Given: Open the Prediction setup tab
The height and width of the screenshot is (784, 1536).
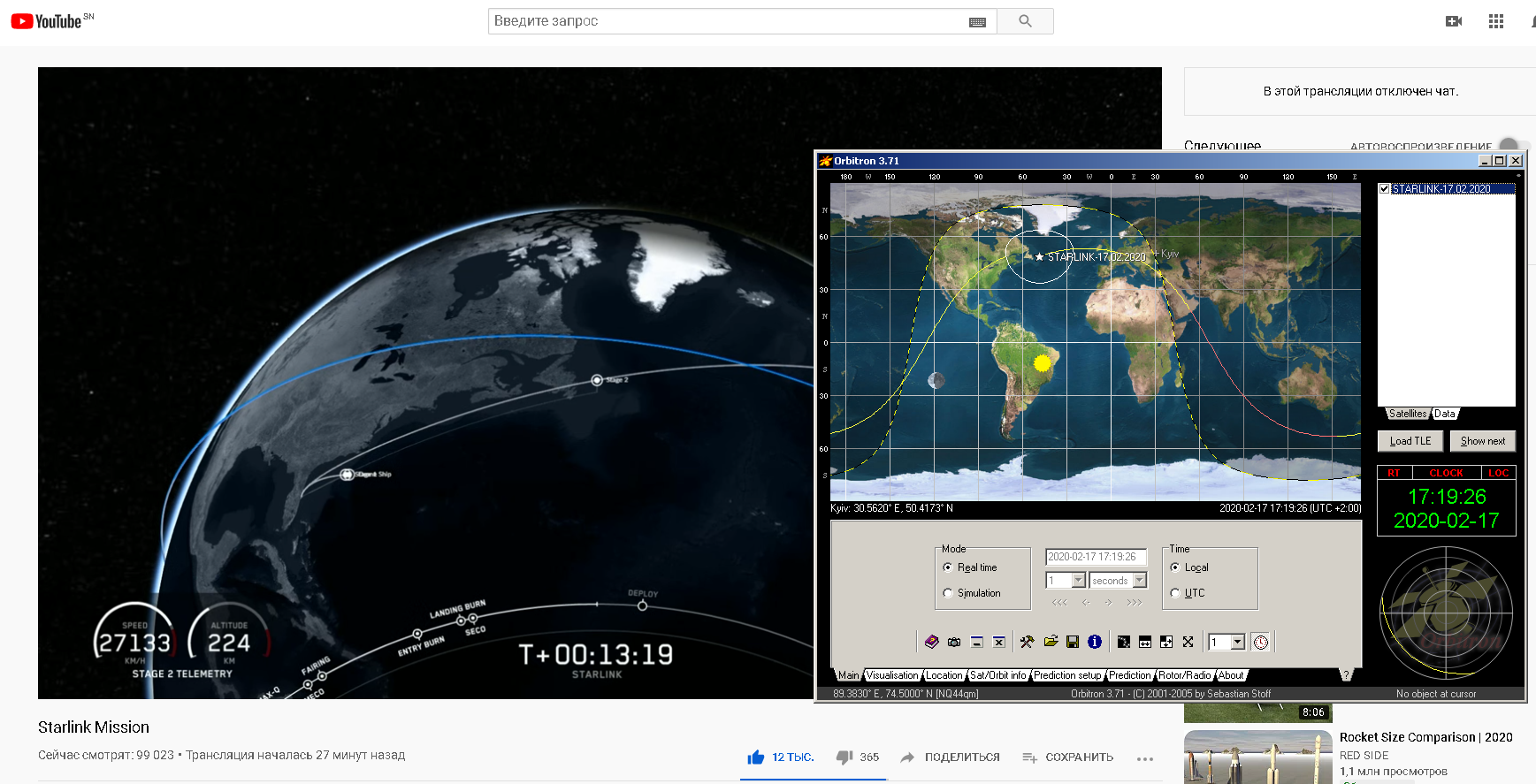Looking at the screenshot, I should [x=1066, y=675].
